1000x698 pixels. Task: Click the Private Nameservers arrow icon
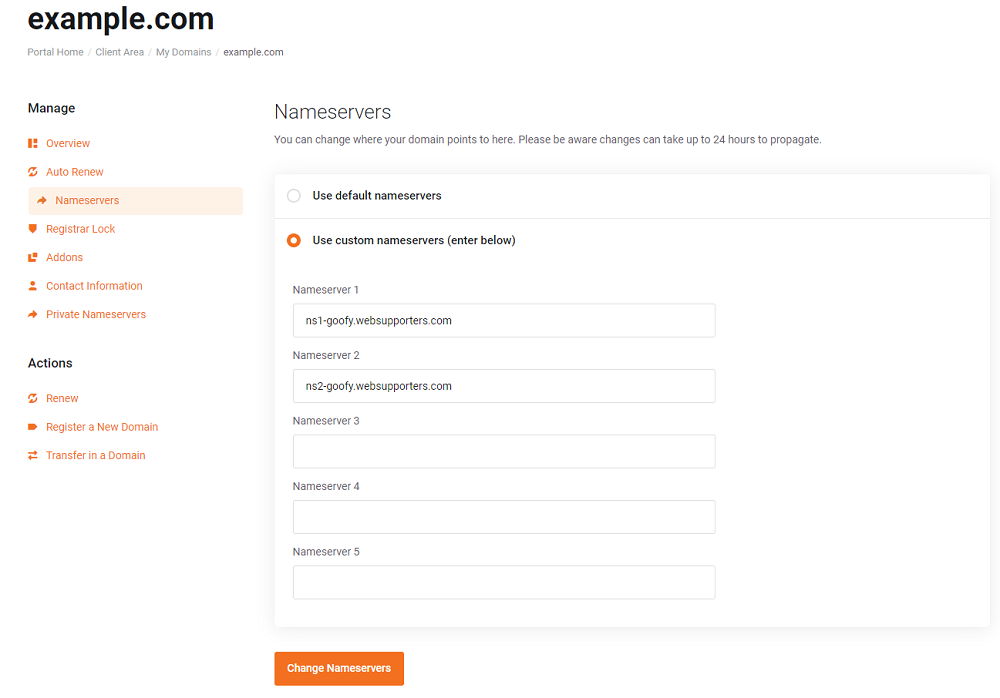pyautogui.click(x=33, y=314)
